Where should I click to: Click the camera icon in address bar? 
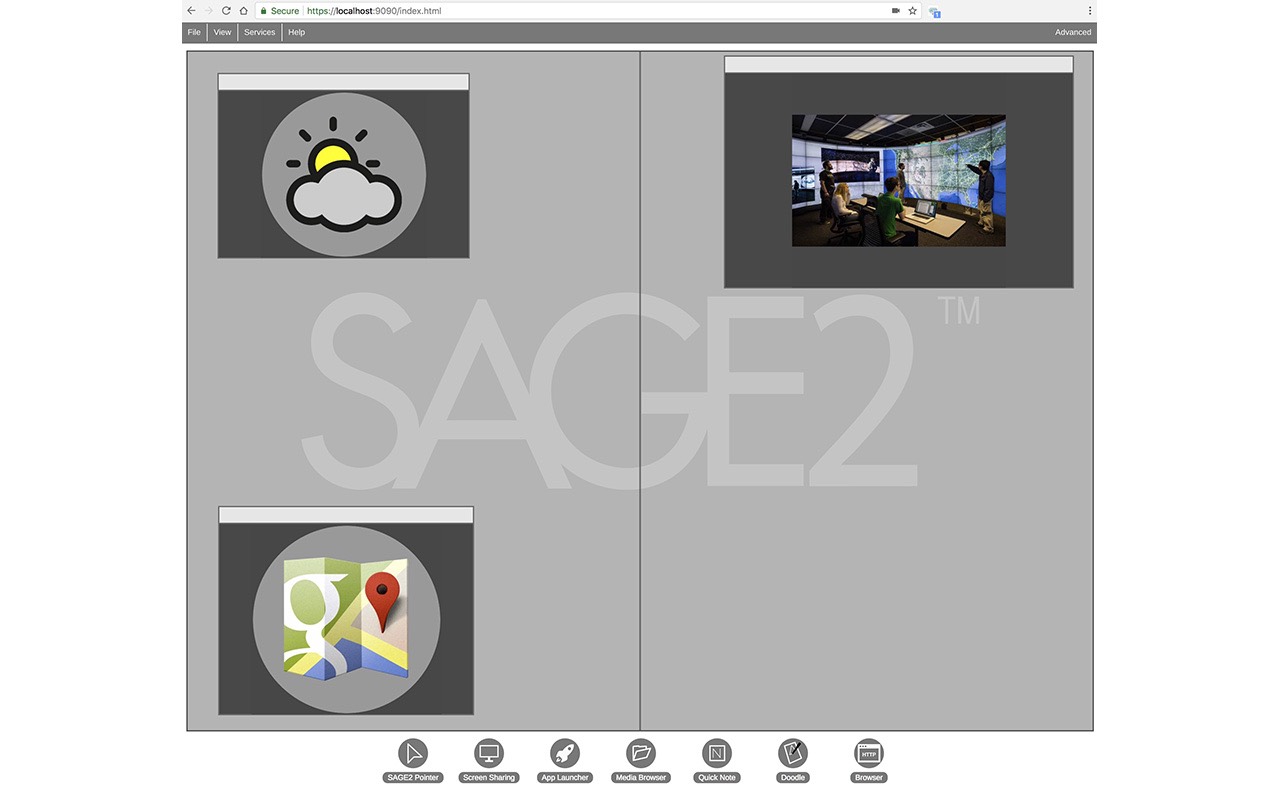895,11
